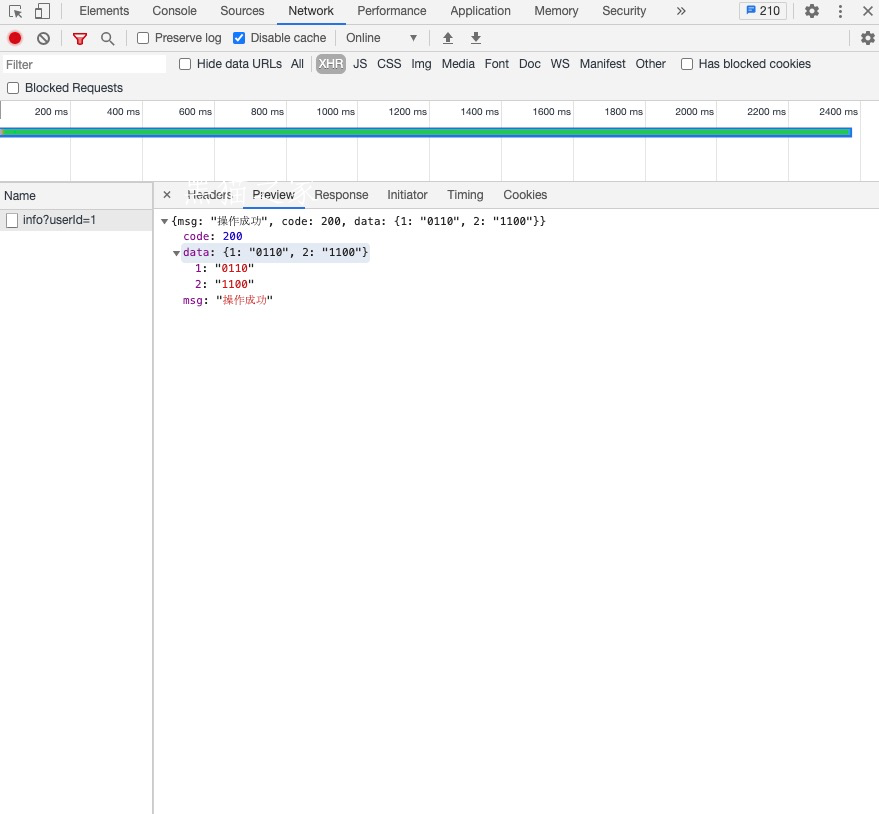Viewport: 879px width, 814px height.
Task: Stop recording network log via red button
Action: [15, 38]
